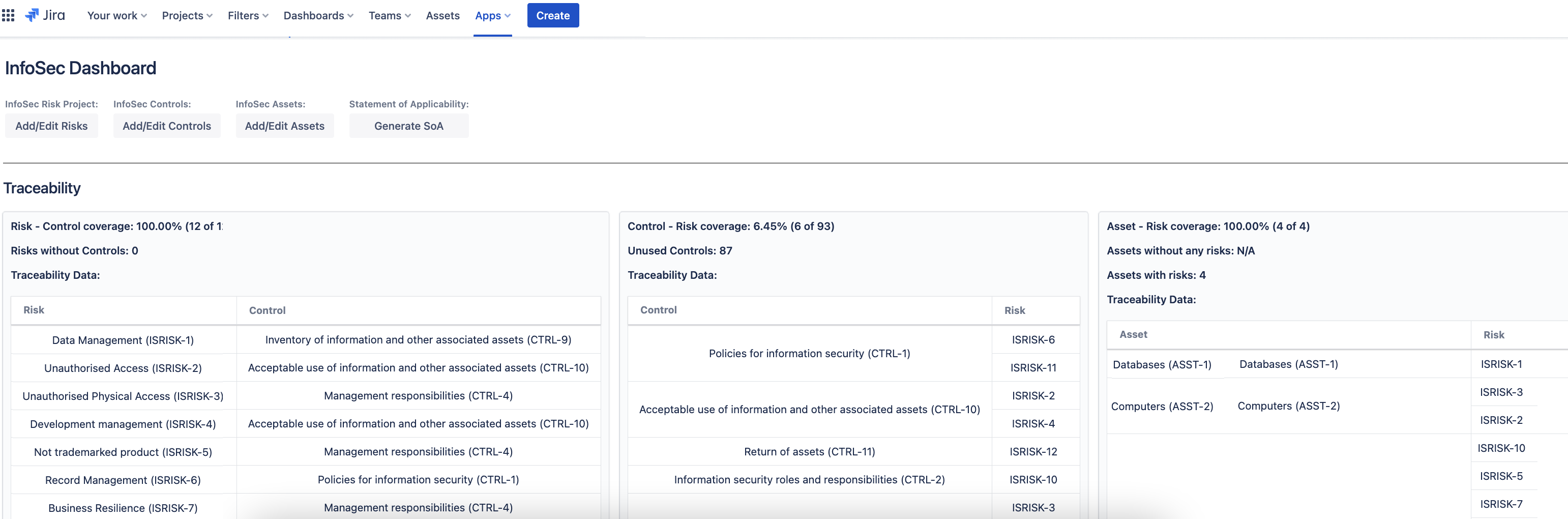Expand the Filters menu
Viewport: 1568px width, 519px height.
[248, 15]
